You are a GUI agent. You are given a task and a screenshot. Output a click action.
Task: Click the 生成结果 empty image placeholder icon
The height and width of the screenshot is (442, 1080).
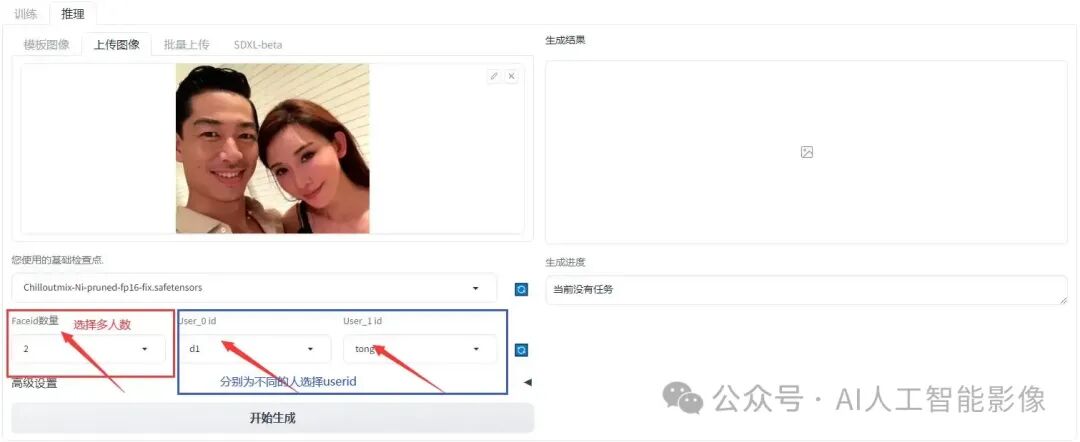coord(807,152)
